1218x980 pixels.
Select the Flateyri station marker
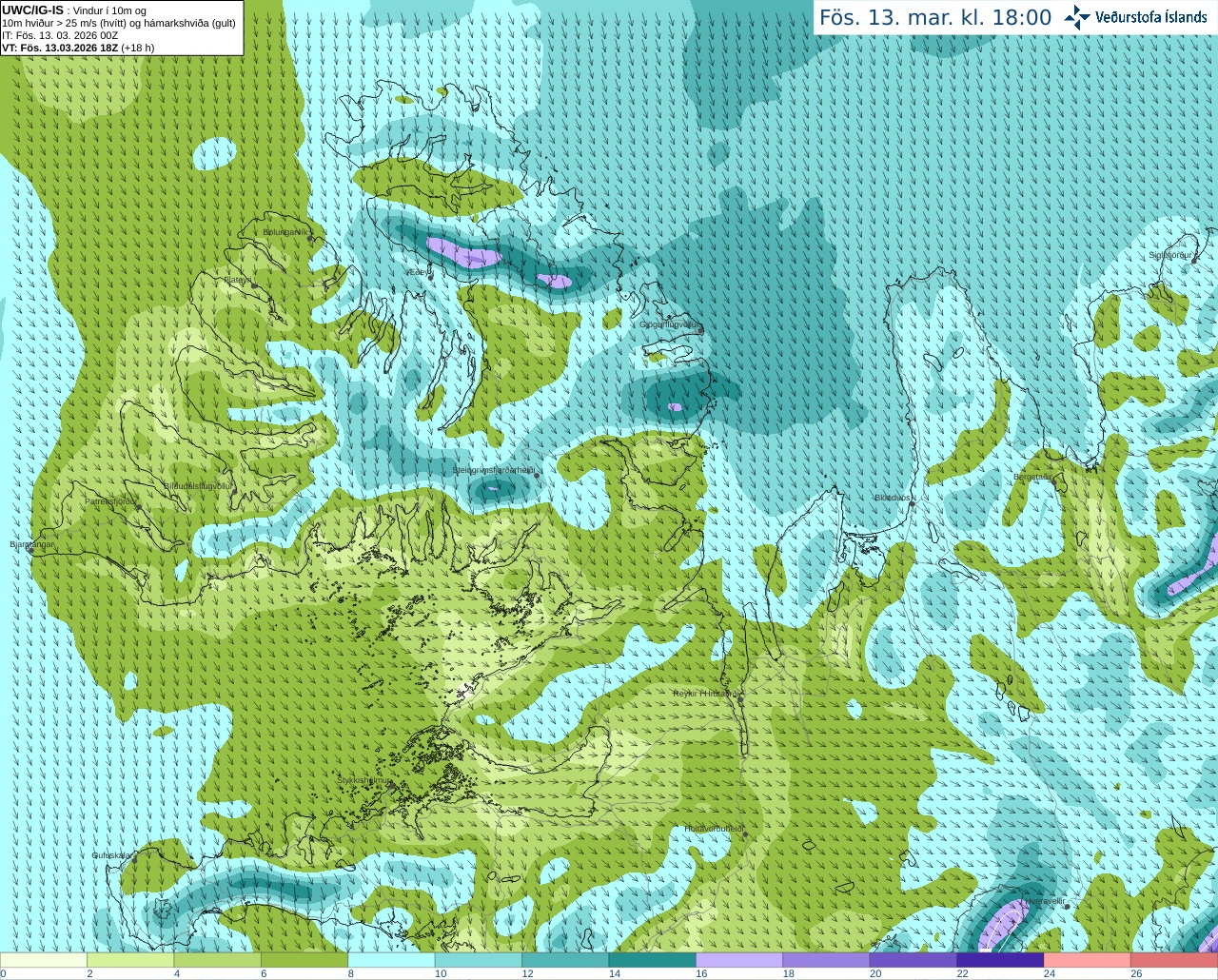tap(254, 285)
